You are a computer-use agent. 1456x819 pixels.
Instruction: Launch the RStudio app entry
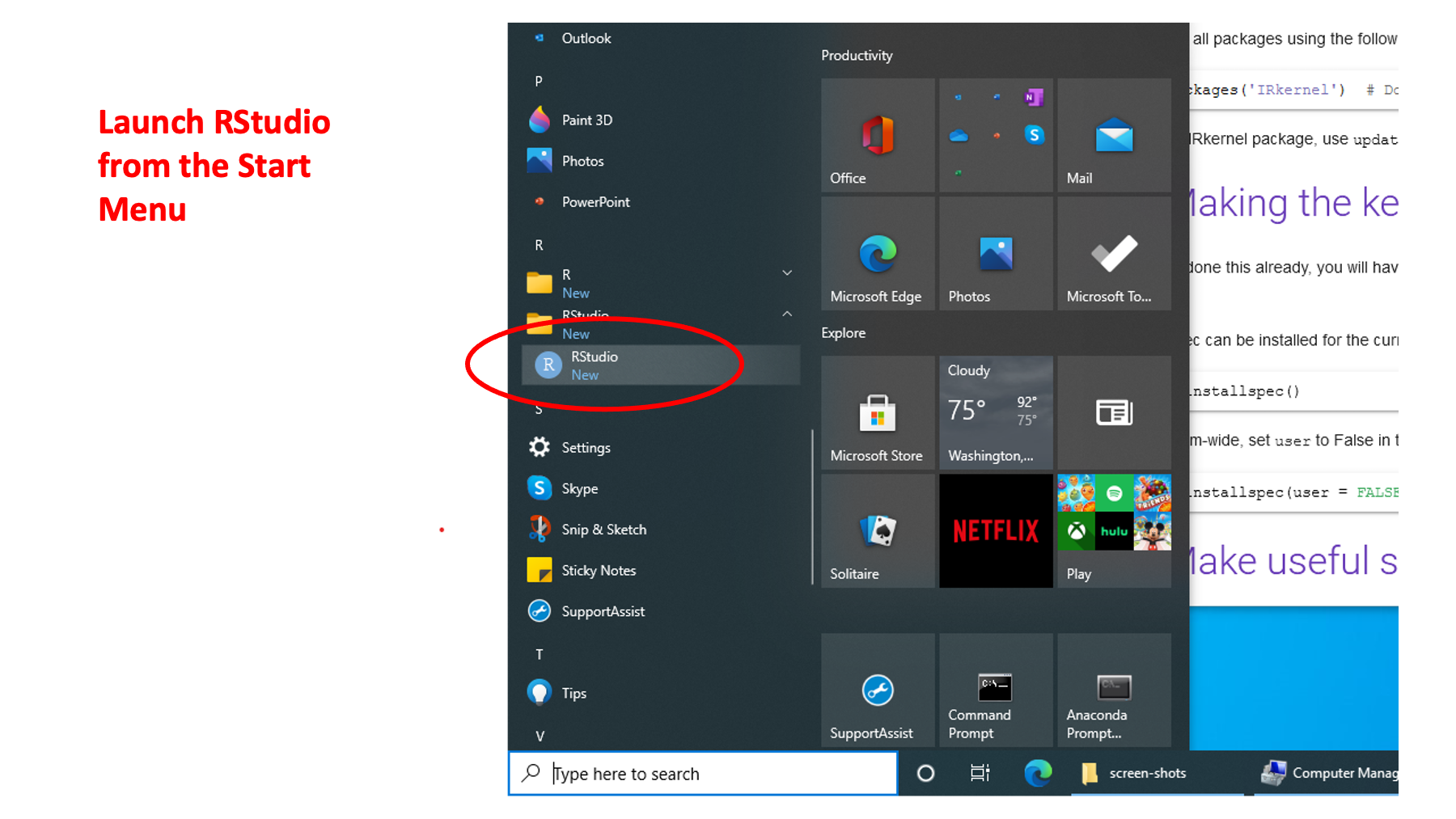point(661,365)
